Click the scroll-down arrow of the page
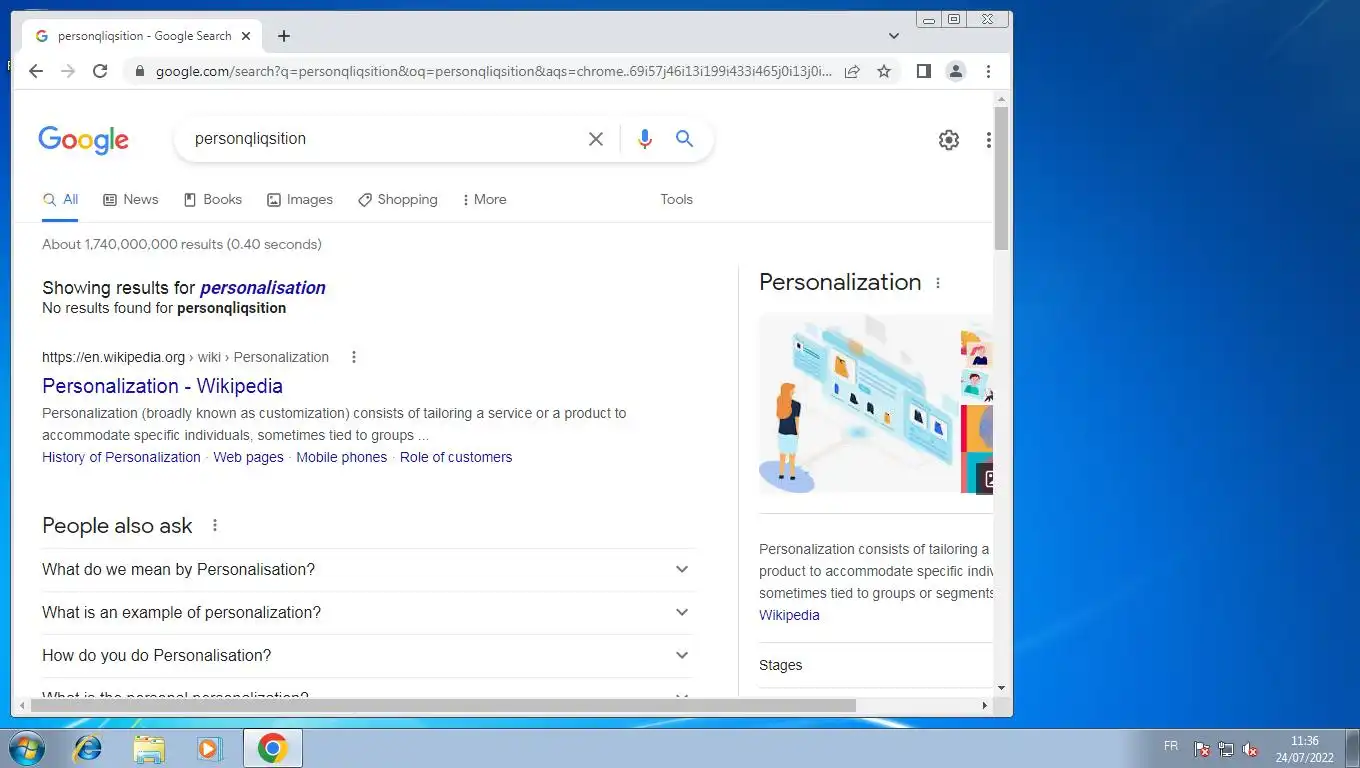 pos(1002,688)
